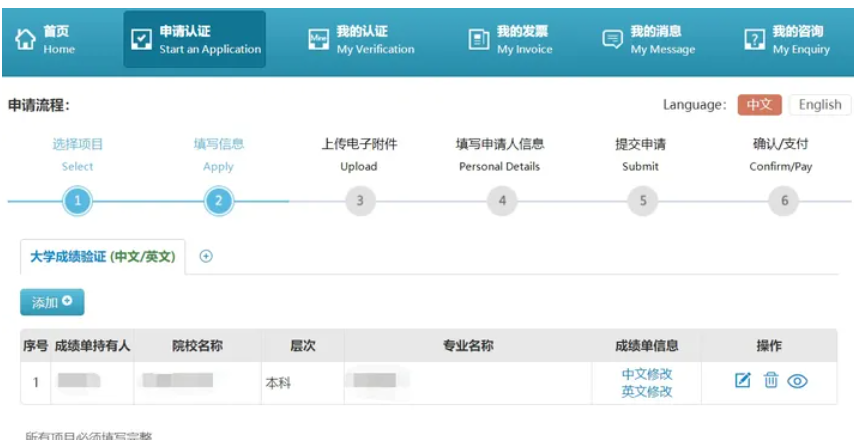Click the plus icon to add new tab
The height and width of the screenshot is (440, 854).
pos(207,256)
